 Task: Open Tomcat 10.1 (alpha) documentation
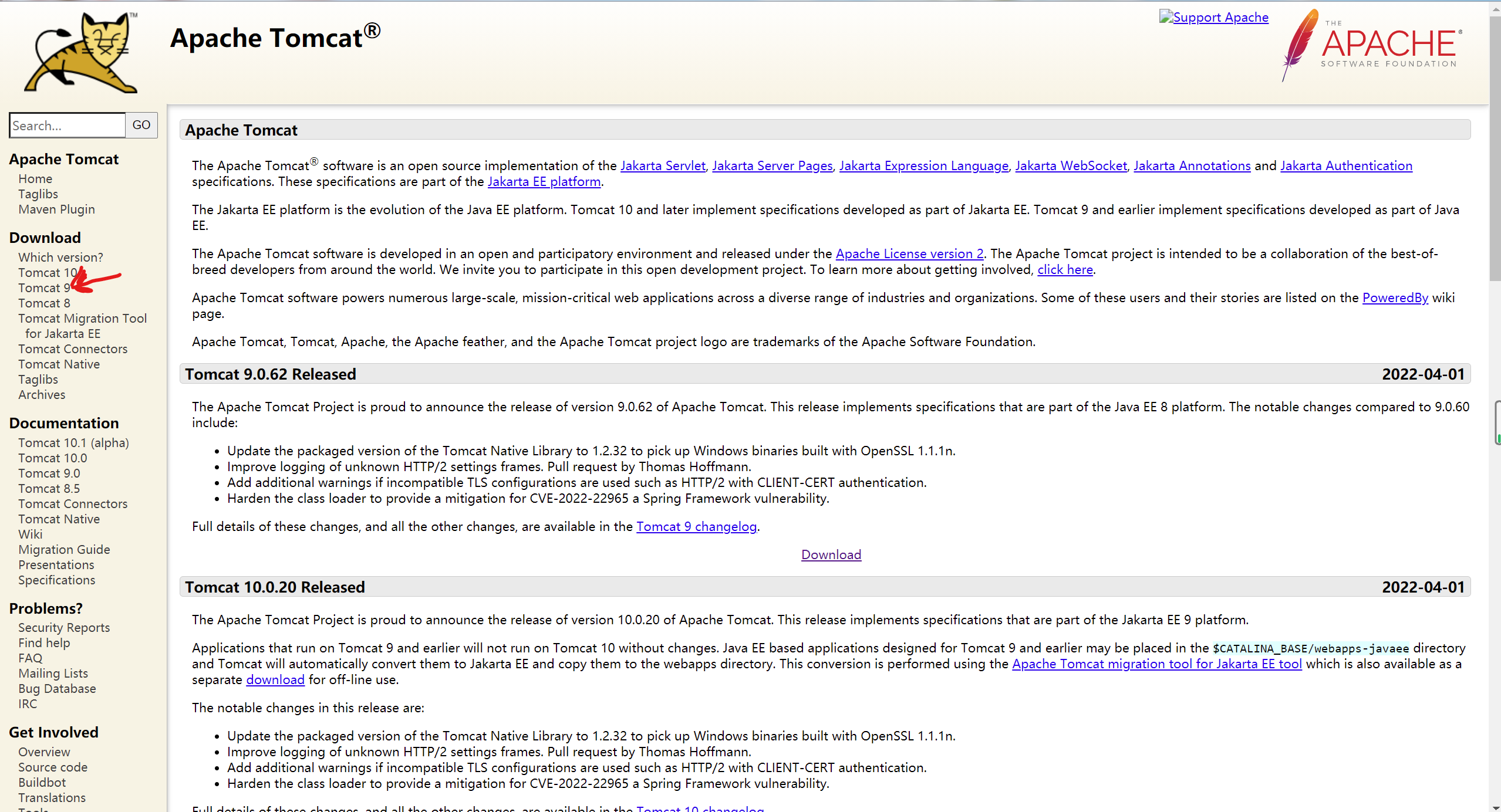73,443
